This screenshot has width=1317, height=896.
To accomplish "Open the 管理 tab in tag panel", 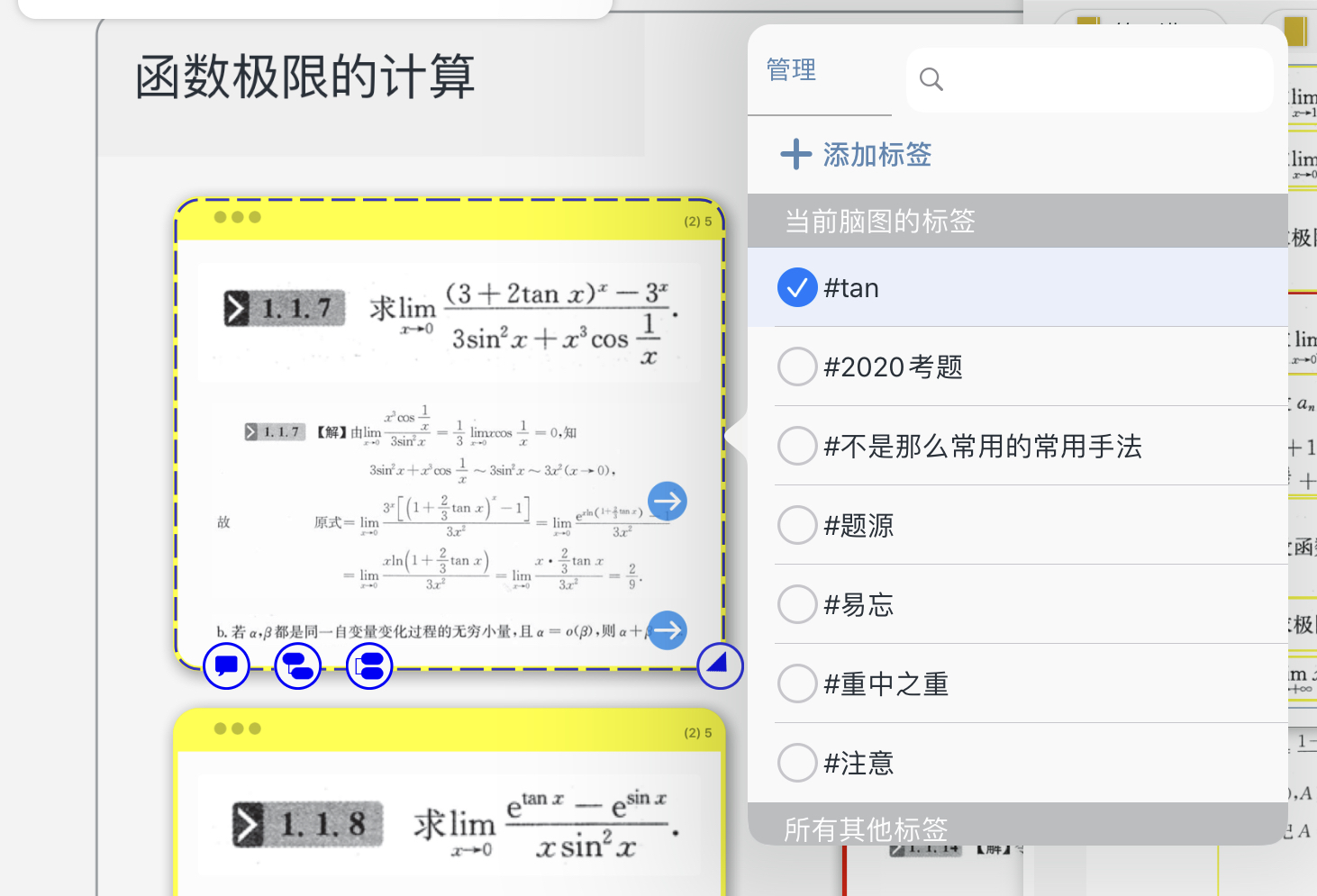I will [791, 70].
